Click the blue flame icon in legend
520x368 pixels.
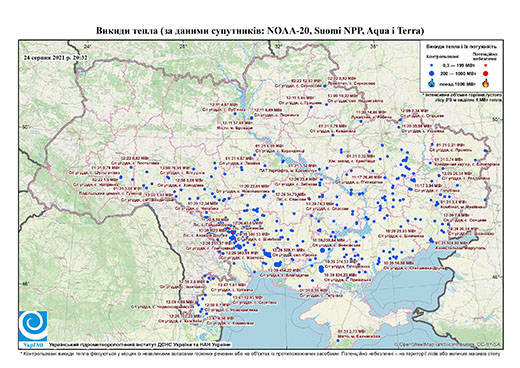click(432, 83)
